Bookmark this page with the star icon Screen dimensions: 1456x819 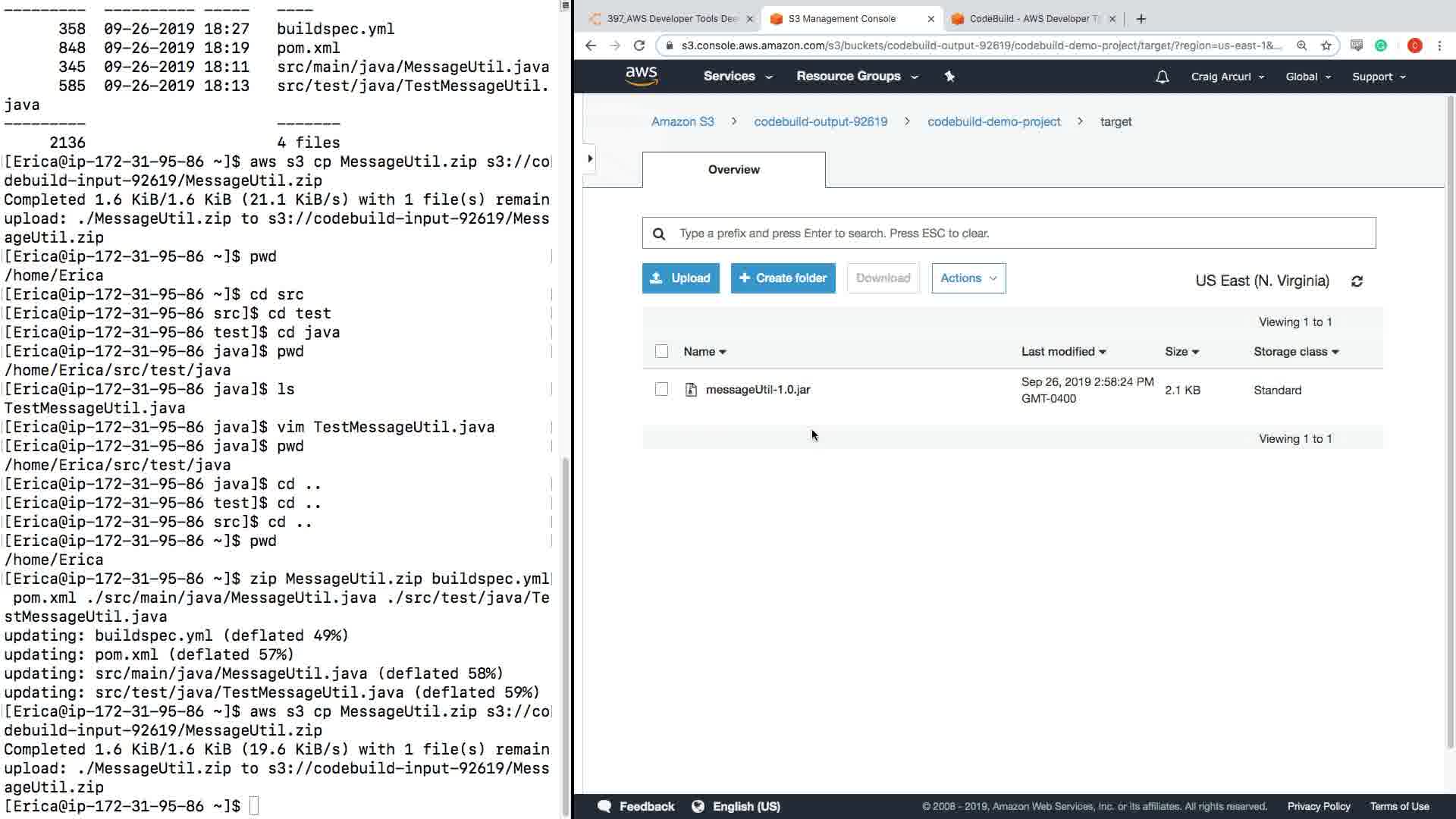point(1326,45)
